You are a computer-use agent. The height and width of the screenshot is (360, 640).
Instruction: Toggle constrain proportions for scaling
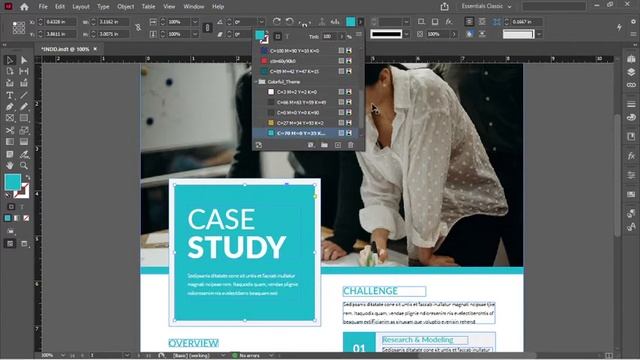pyautogui.click(x=207, y=27)
